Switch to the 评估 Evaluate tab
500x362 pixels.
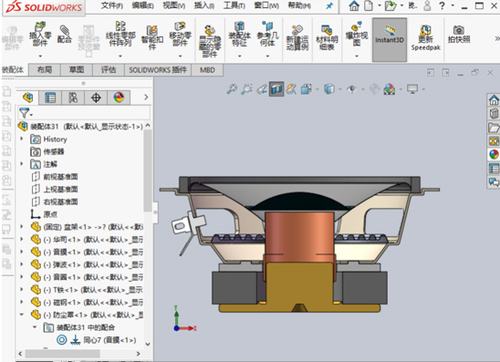click(x=108, y=70)
